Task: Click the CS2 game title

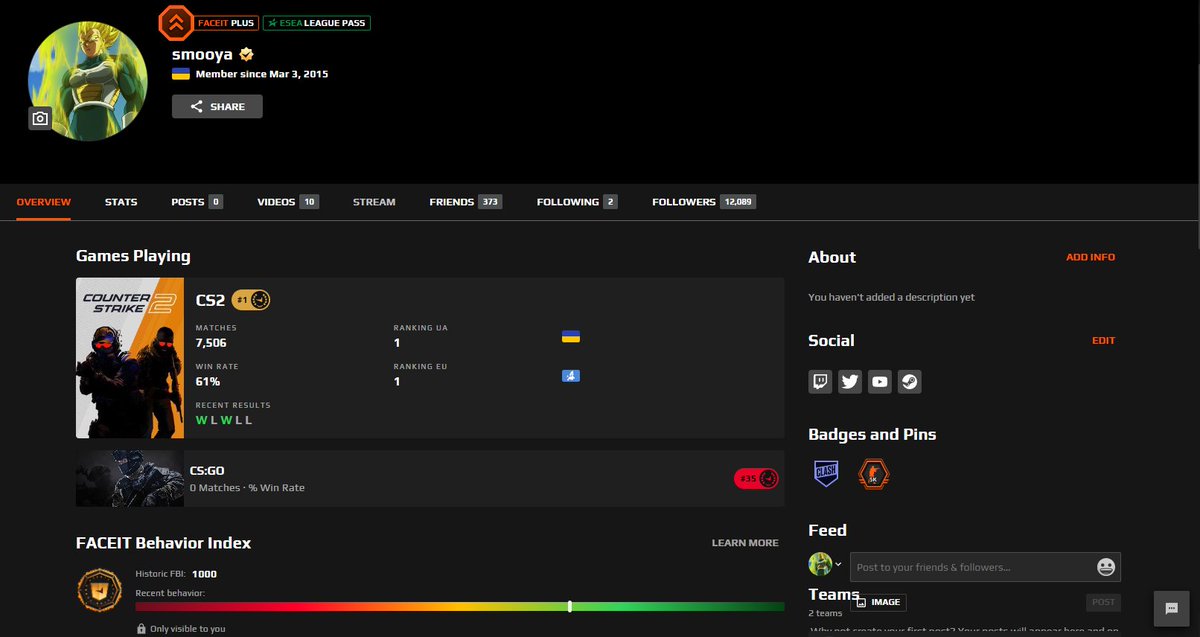Action: point(210,300)
